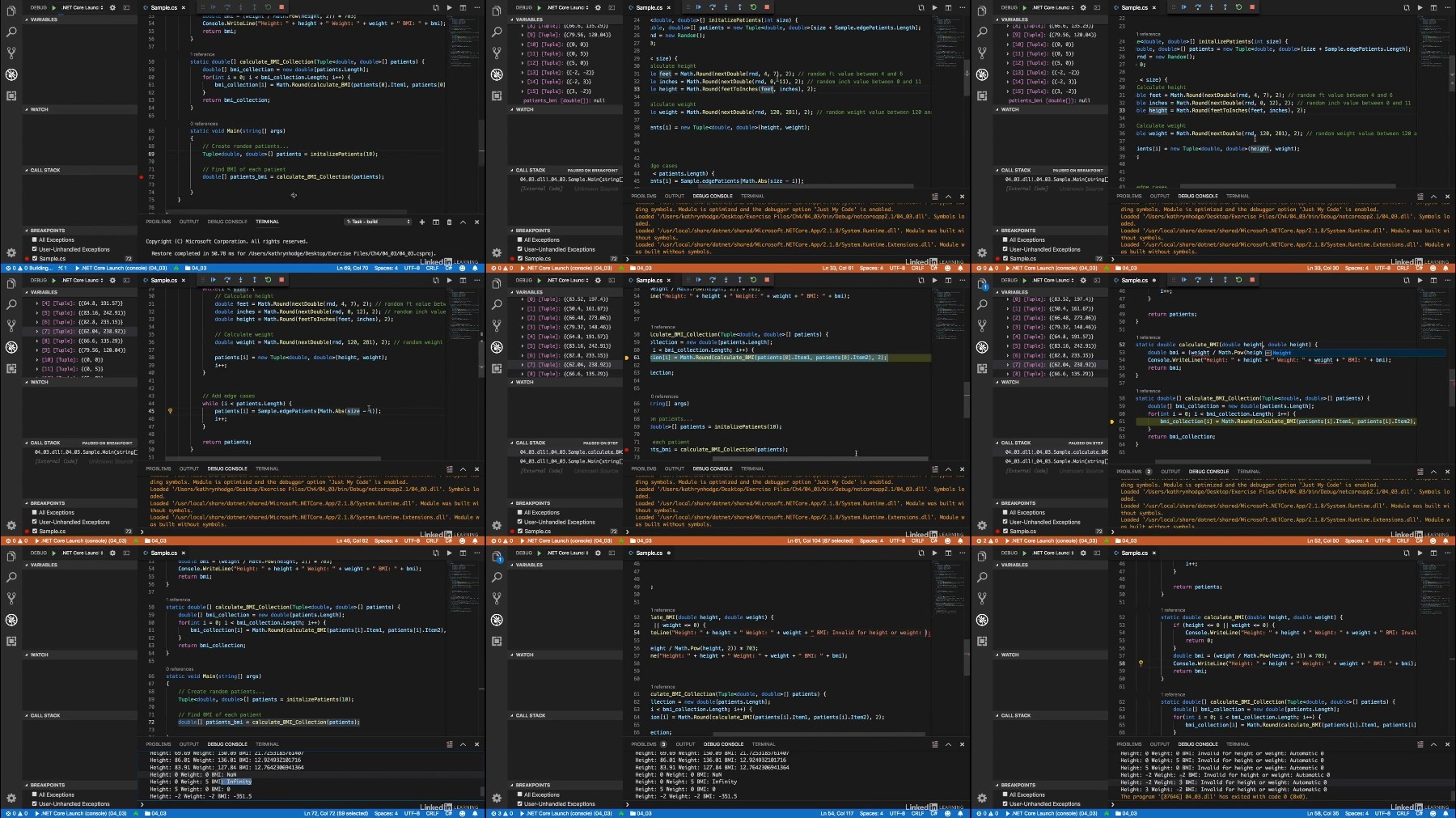
Task: Open Debug view icon in Ln 52, Col 50 window
Action: [x=982, y=347]
